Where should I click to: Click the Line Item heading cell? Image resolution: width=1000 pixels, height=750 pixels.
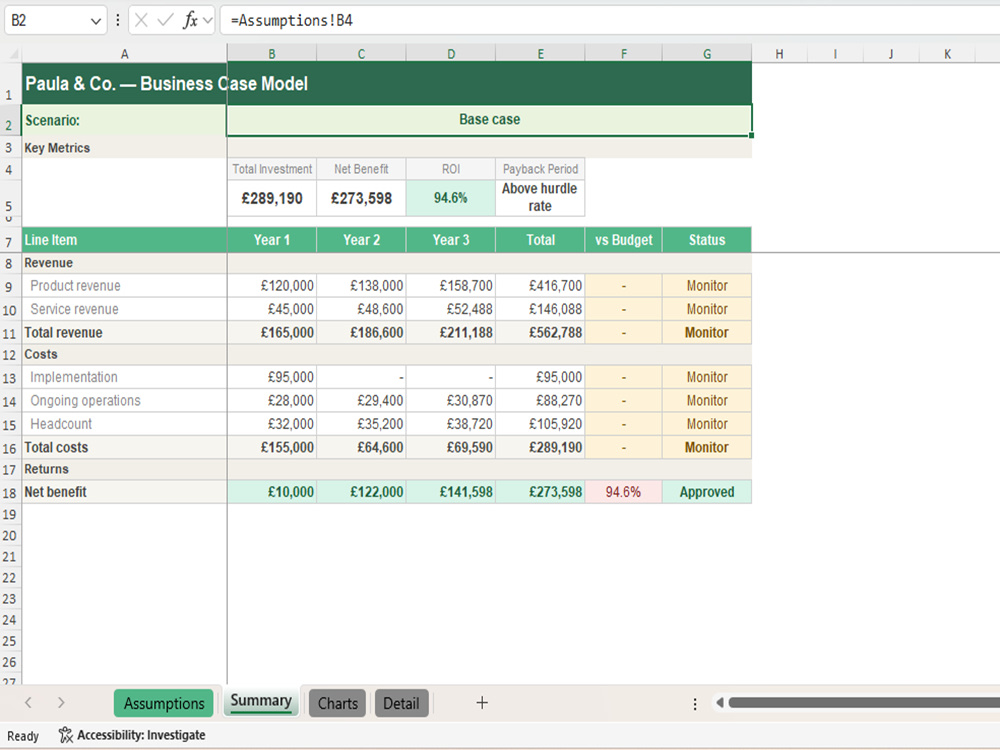pos(124,240)
